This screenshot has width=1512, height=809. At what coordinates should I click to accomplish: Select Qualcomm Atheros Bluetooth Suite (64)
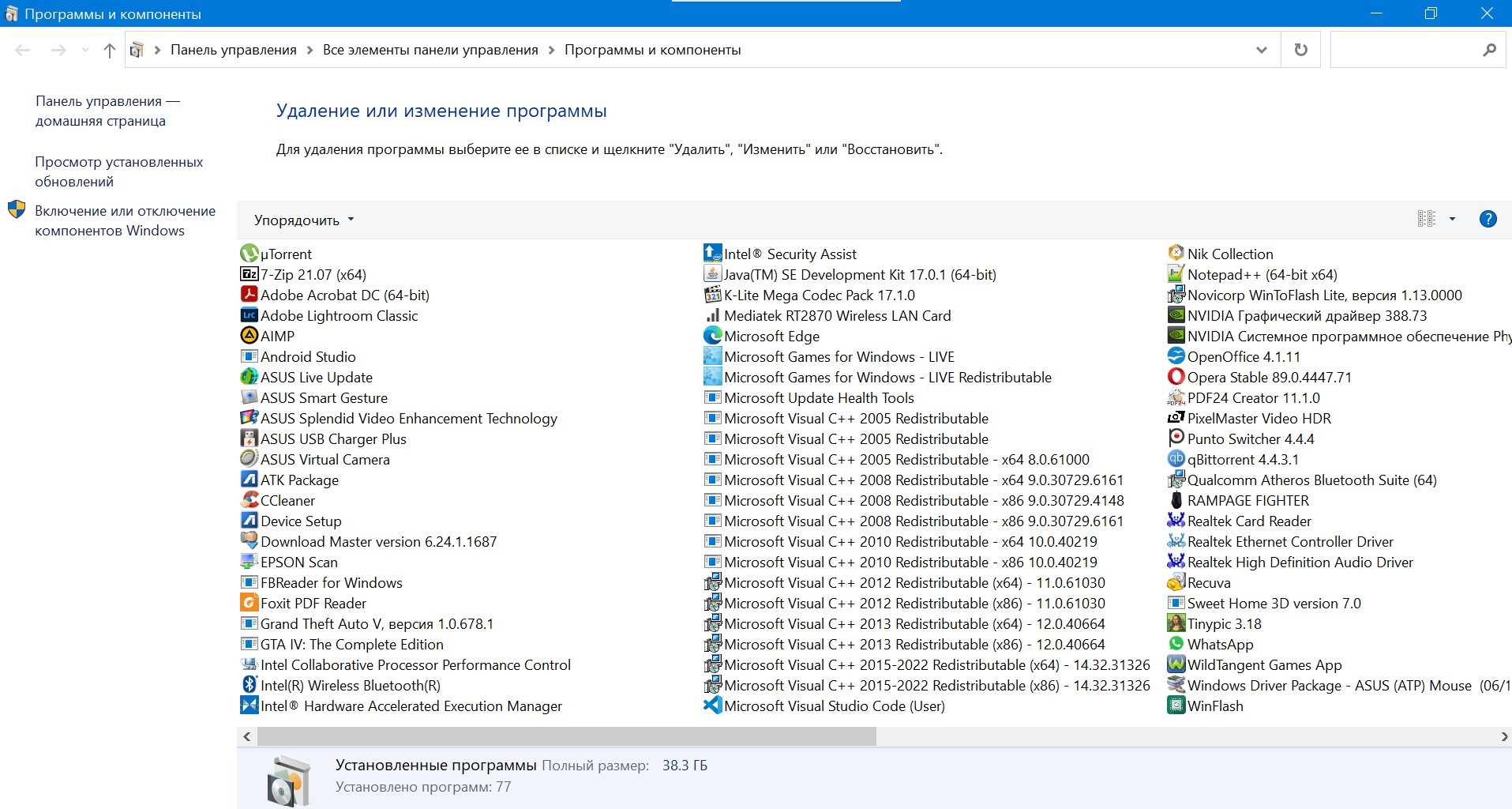click(x=1311, y=480)
